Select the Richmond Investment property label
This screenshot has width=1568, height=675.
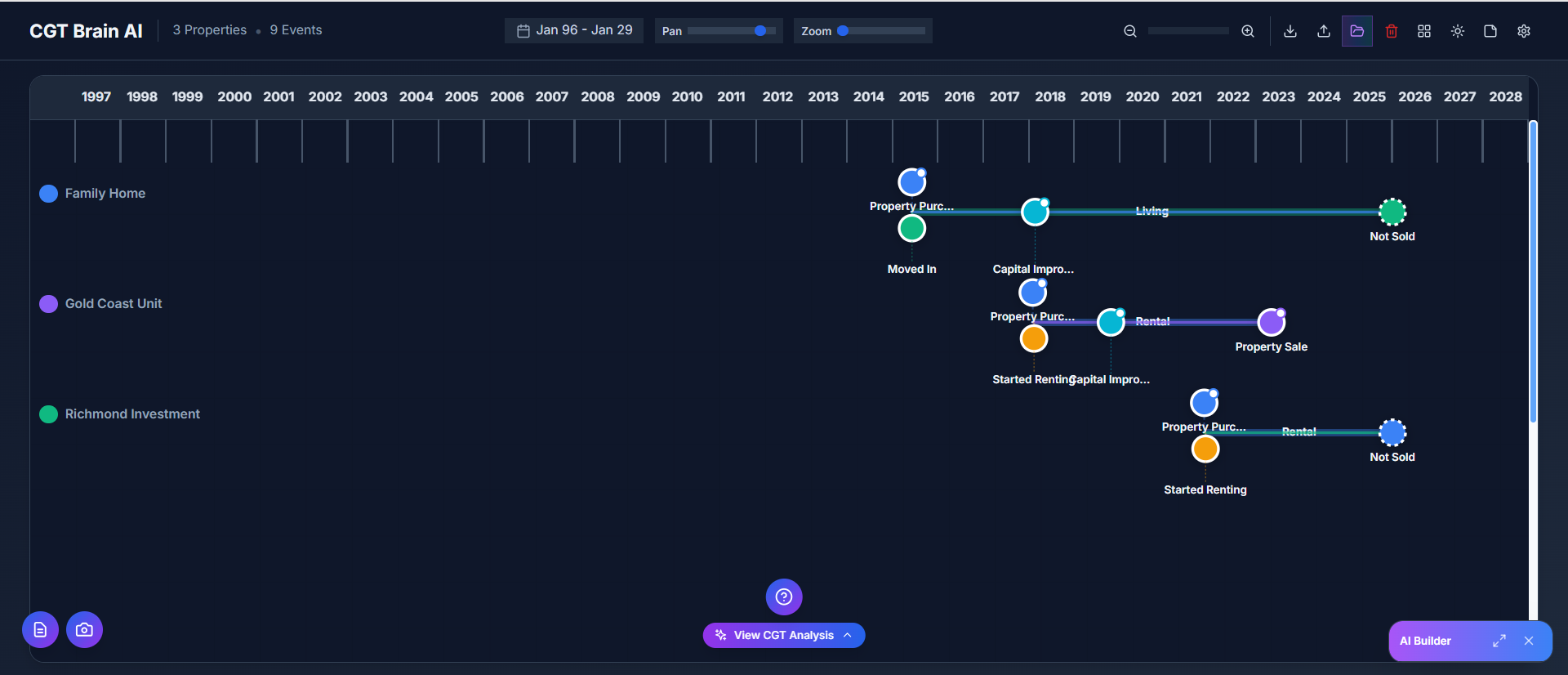[132, 414]
